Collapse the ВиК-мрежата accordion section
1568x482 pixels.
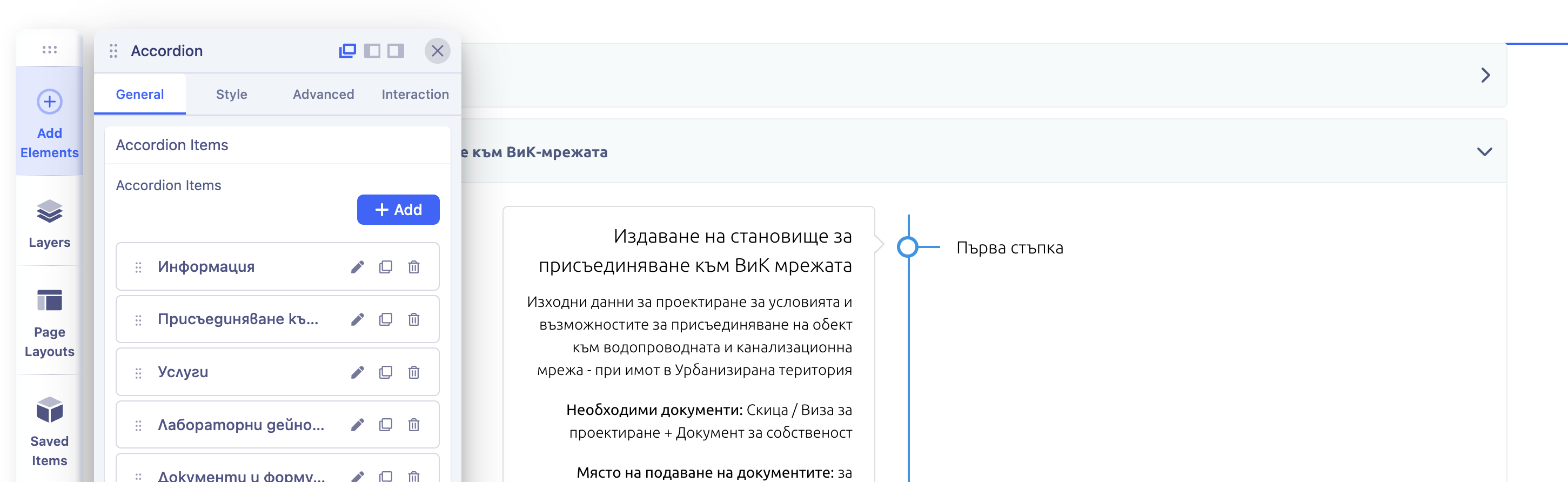[x=1485, y=151]
